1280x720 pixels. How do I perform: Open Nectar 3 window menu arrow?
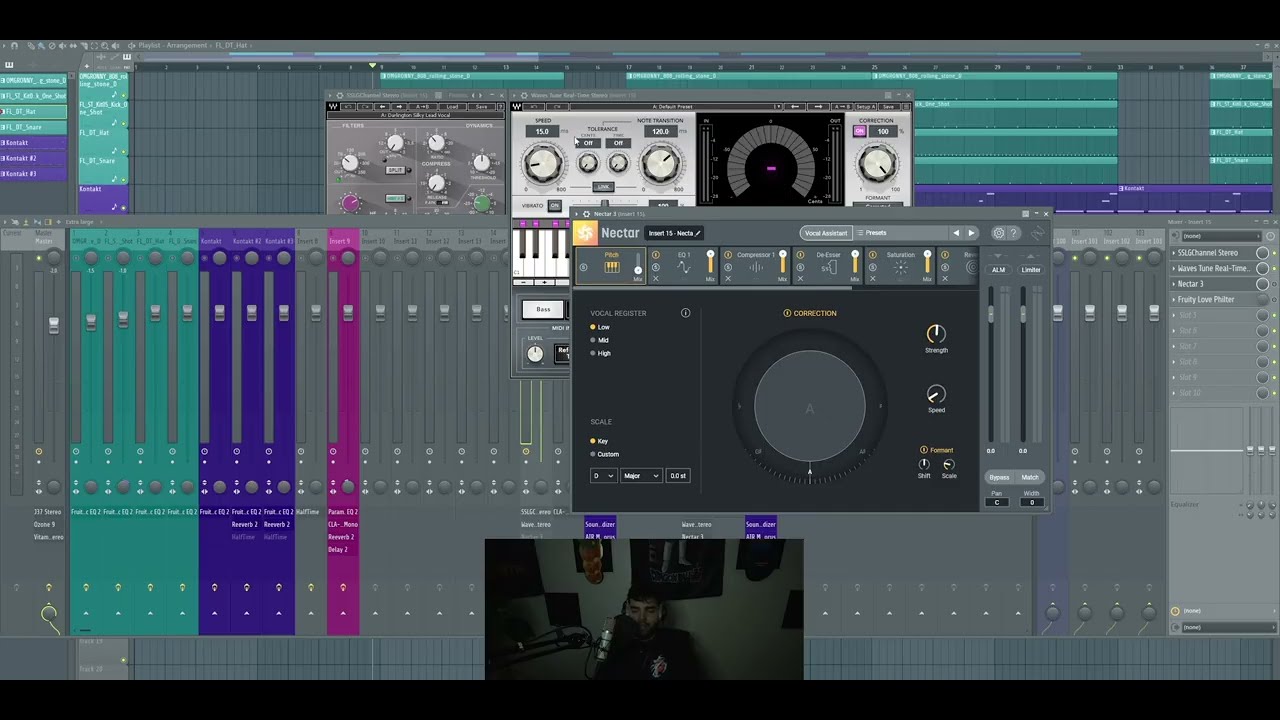click(576, 213)
